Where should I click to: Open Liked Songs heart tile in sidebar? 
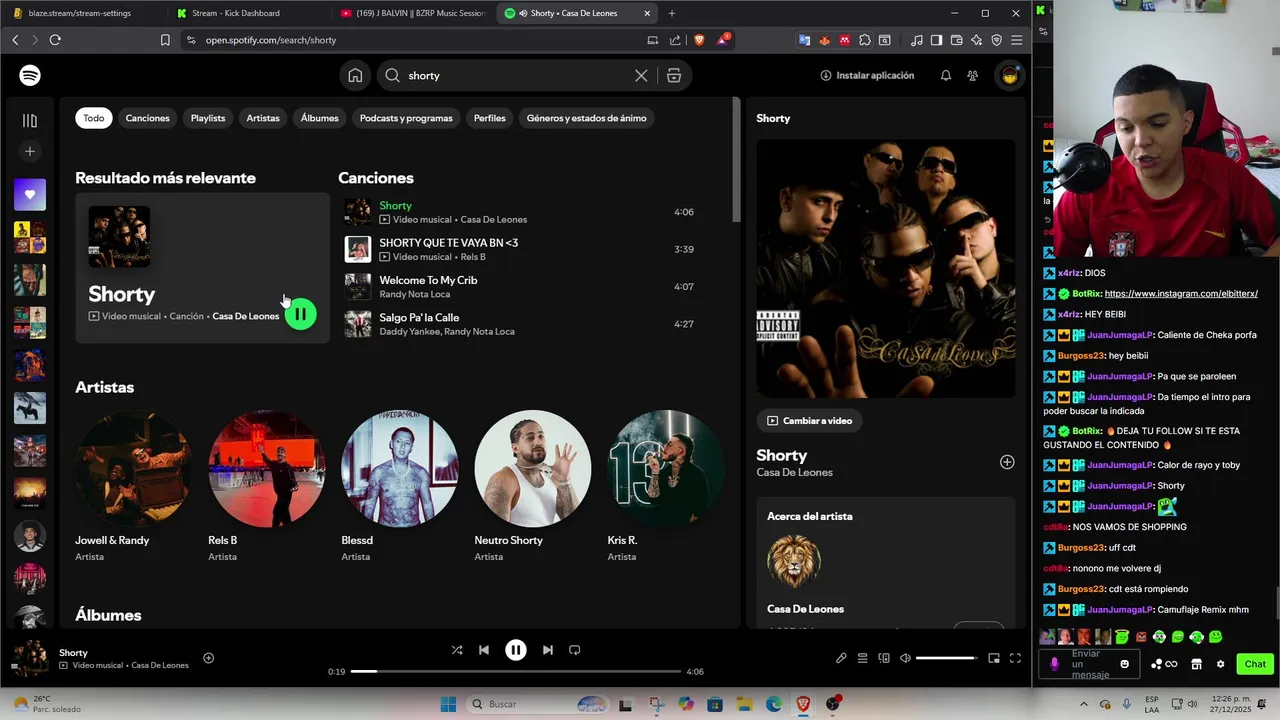30,194
